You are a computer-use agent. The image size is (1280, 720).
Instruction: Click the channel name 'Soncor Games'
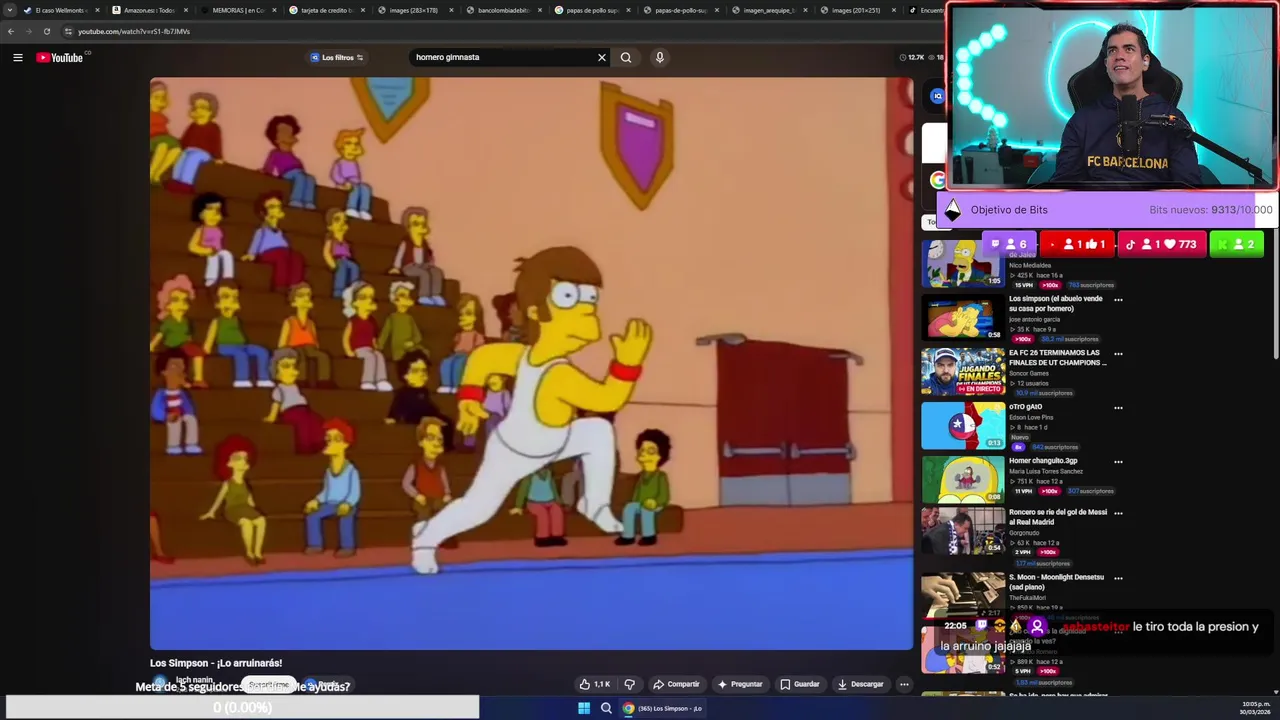click(1029, 374)
